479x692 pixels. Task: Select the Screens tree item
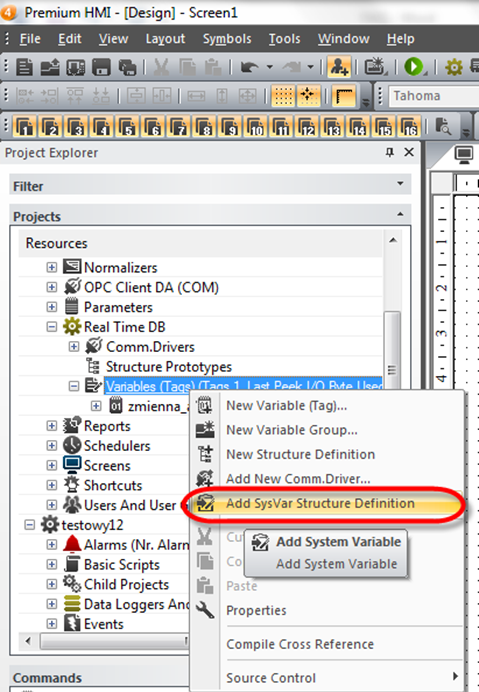tap(107, 466)
